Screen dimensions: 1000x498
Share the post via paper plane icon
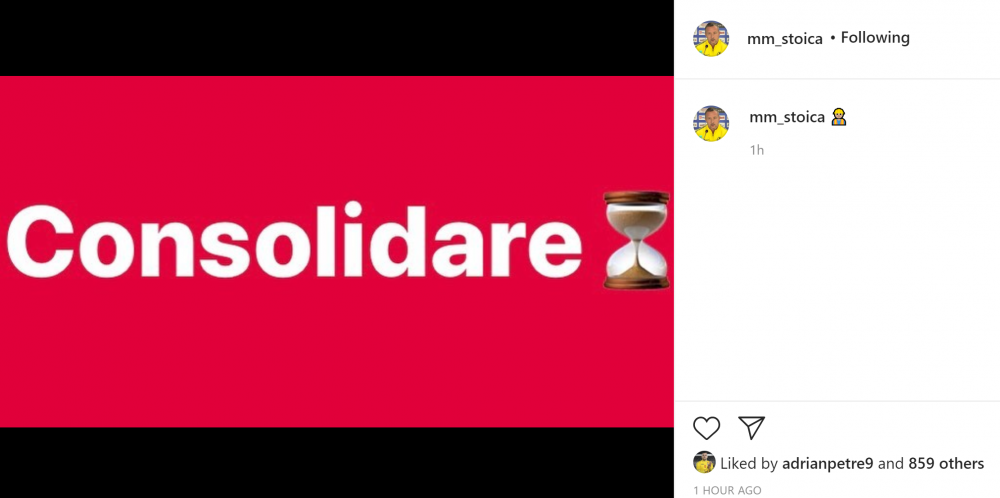751,427
